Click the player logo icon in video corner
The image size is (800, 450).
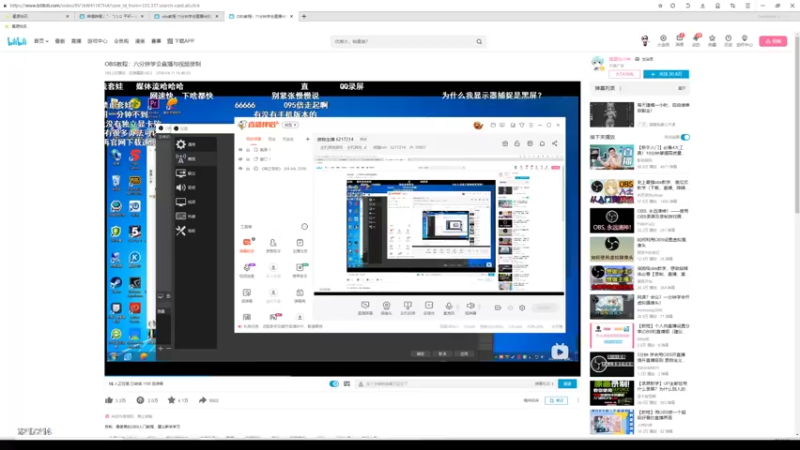[559, 352]
